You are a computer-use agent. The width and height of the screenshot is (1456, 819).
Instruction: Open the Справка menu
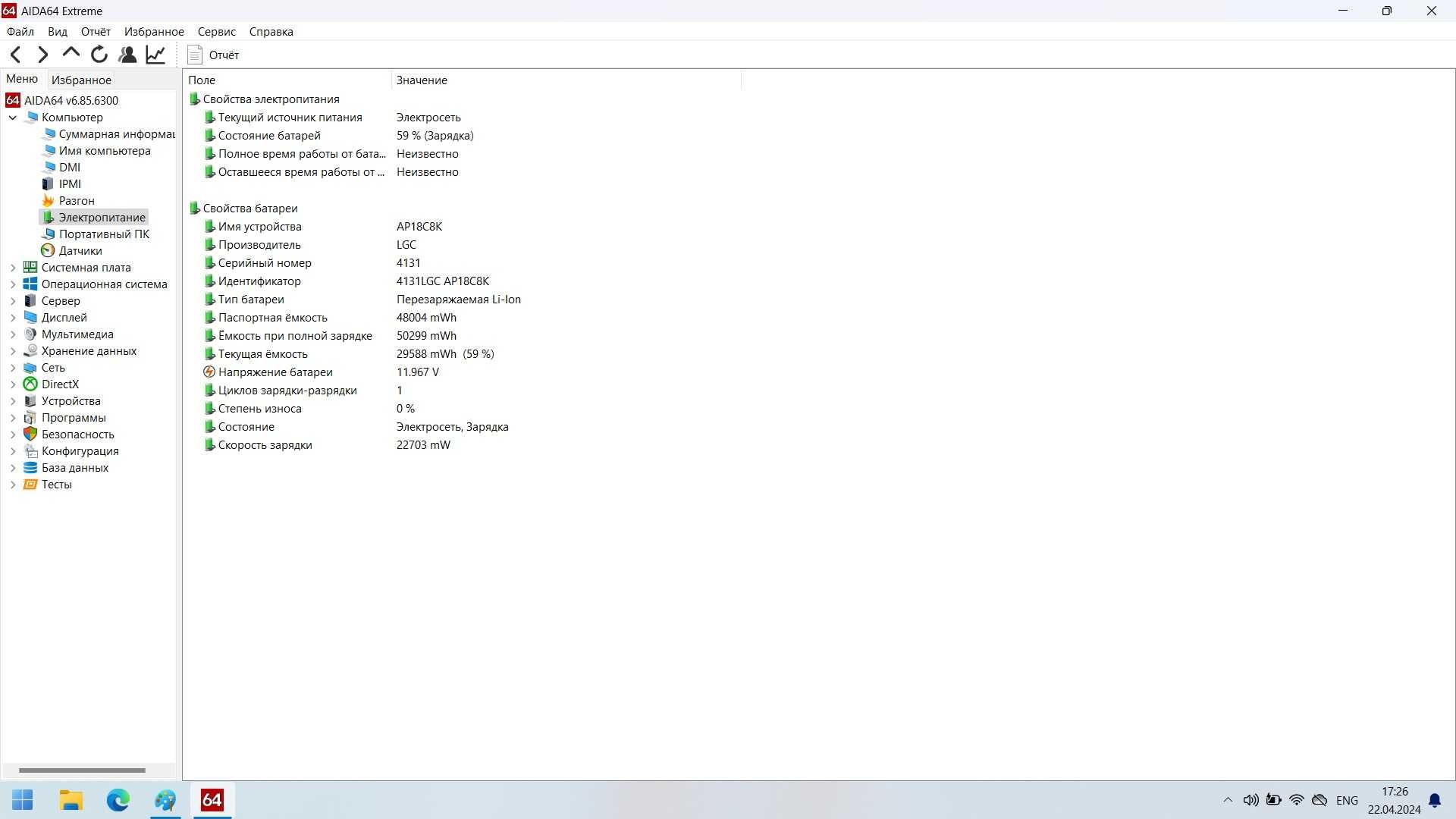pyautogui.click(x=271, y=32)
